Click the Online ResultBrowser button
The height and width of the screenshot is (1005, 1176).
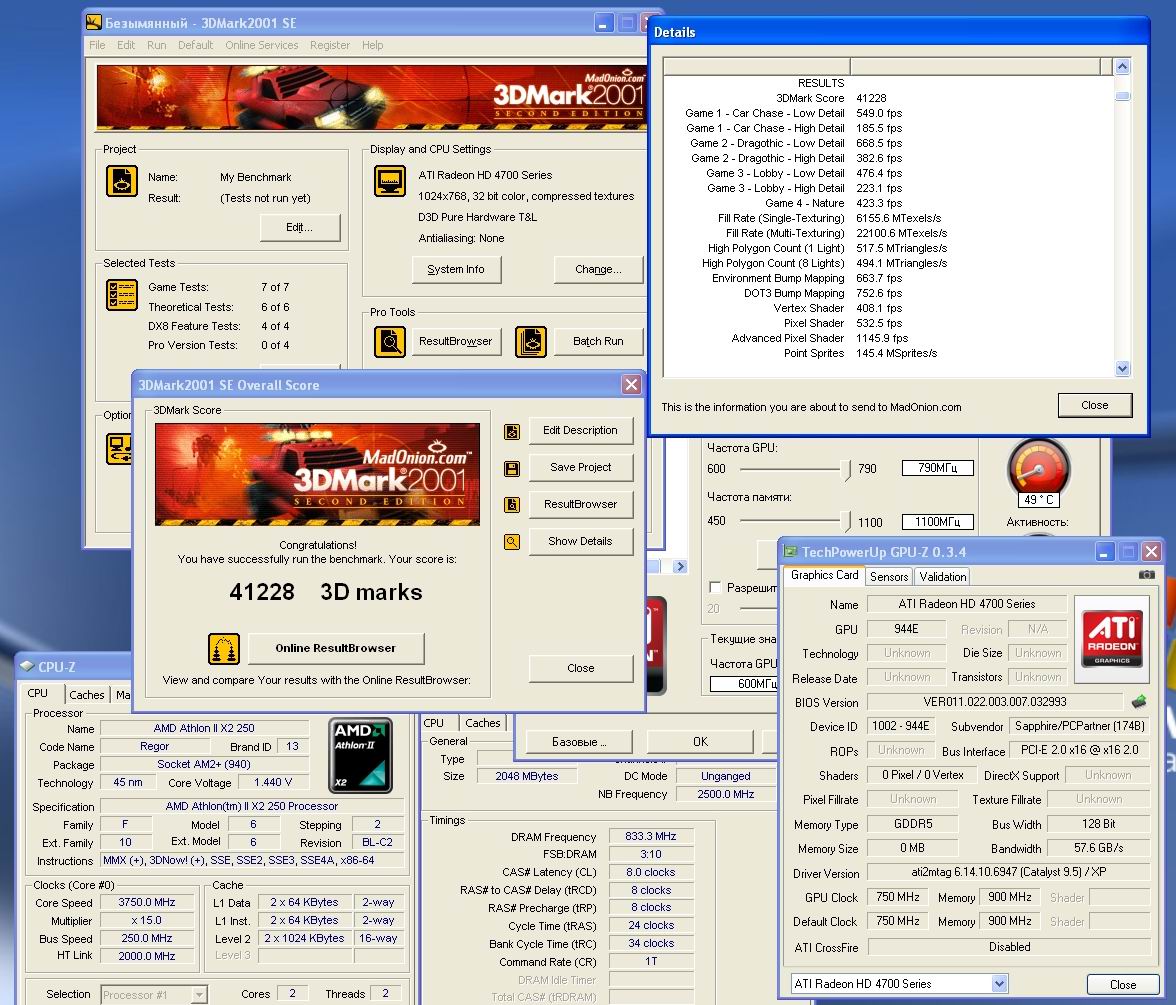click(335, 648)
